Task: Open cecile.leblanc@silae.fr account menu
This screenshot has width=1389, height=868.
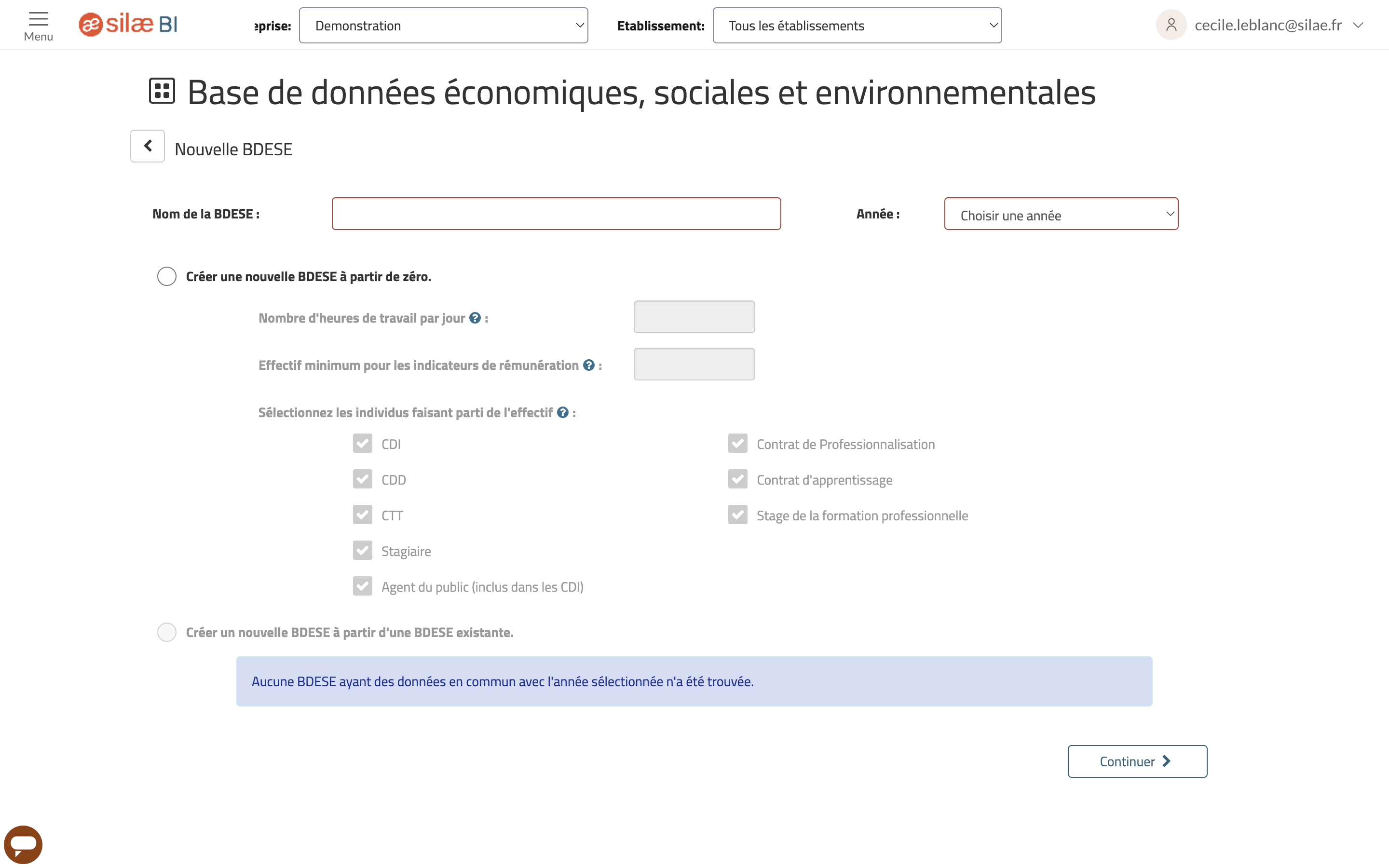Action: (x=1278, y=25)
